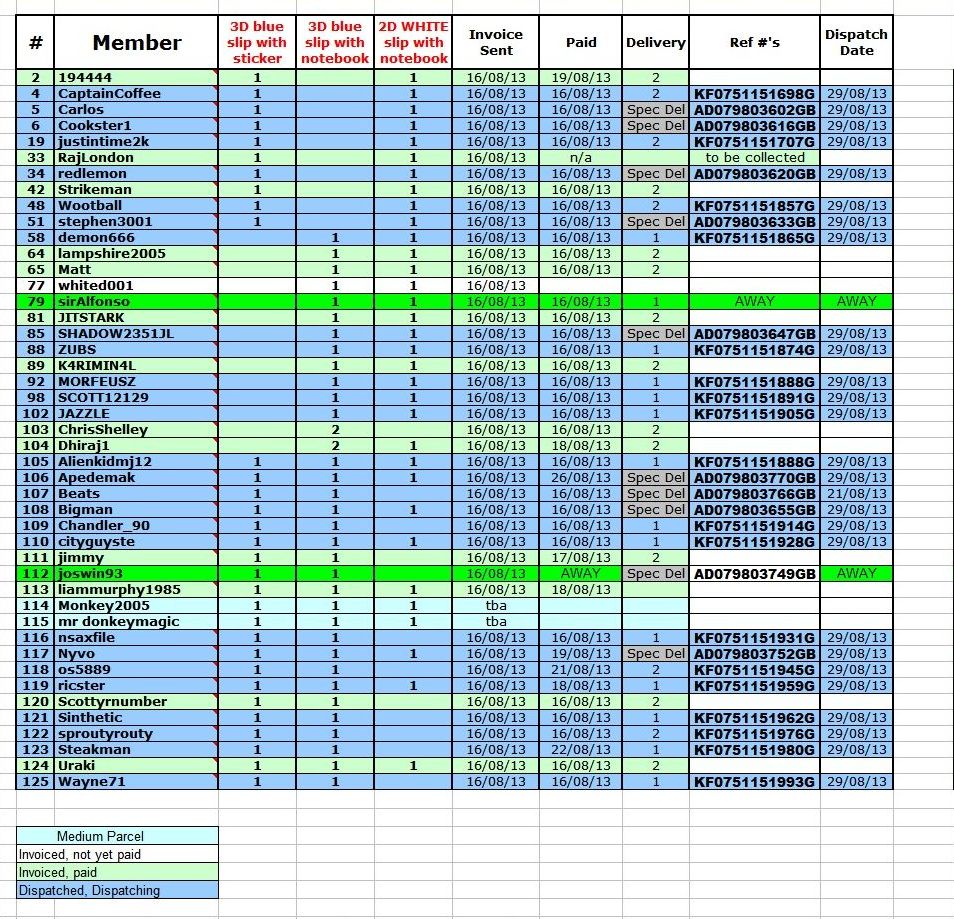Select os5889's paid date 21/08/13
This screenshot has height=919, width=954.
tap(580, 670)
